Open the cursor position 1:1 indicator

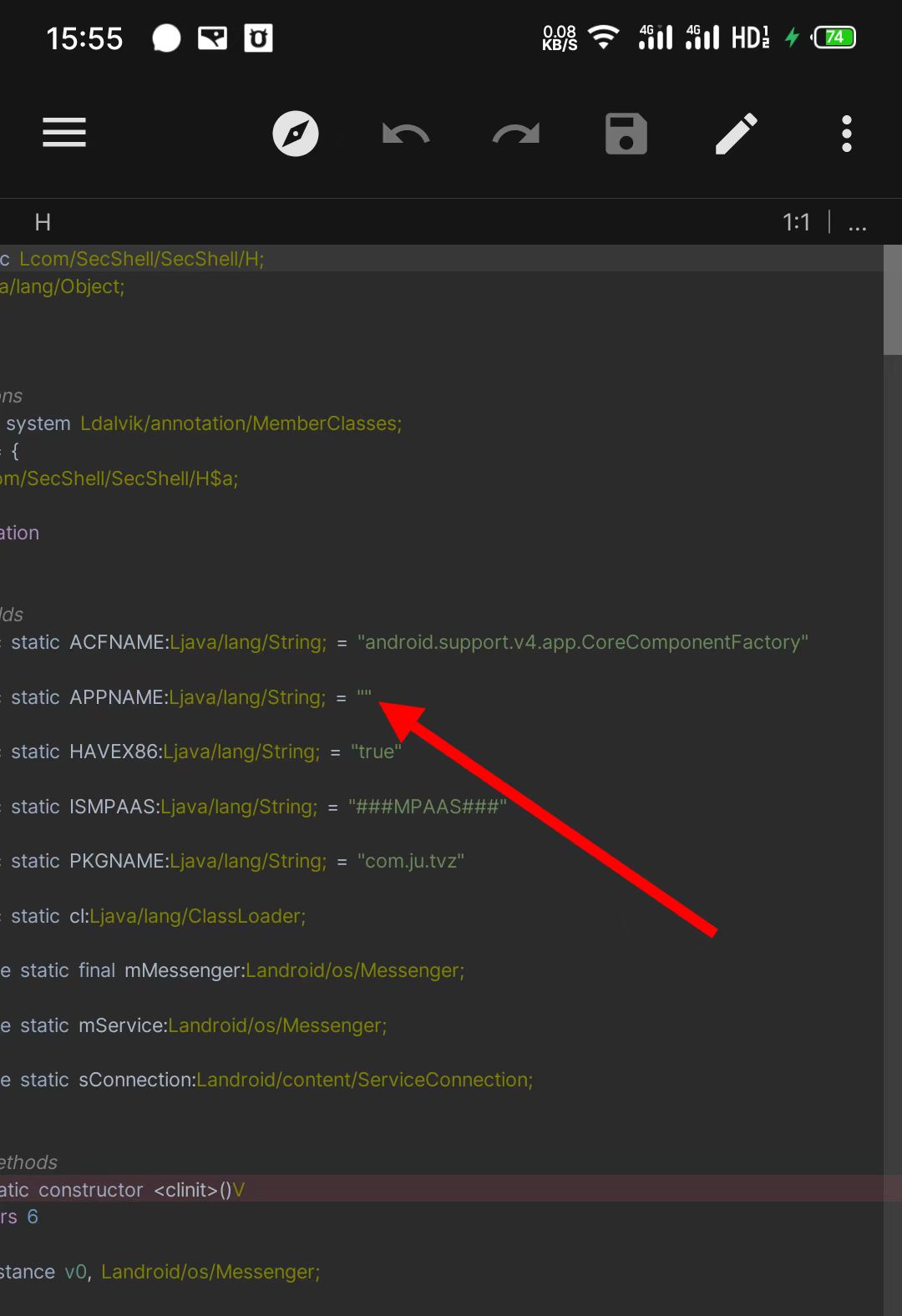(x=796, y=222)
